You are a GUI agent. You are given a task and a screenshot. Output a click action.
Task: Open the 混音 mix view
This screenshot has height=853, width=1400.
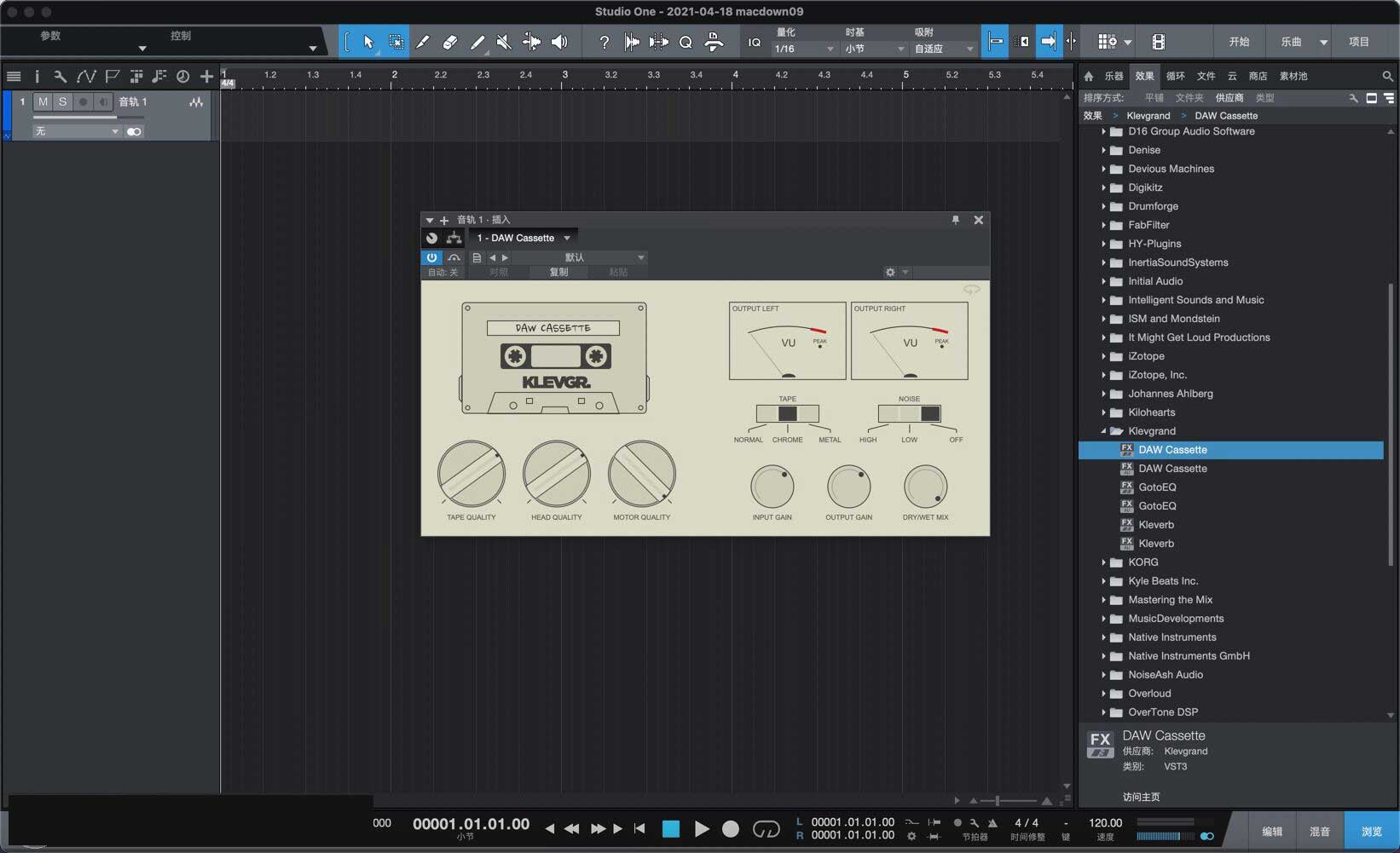[1320, 831]
